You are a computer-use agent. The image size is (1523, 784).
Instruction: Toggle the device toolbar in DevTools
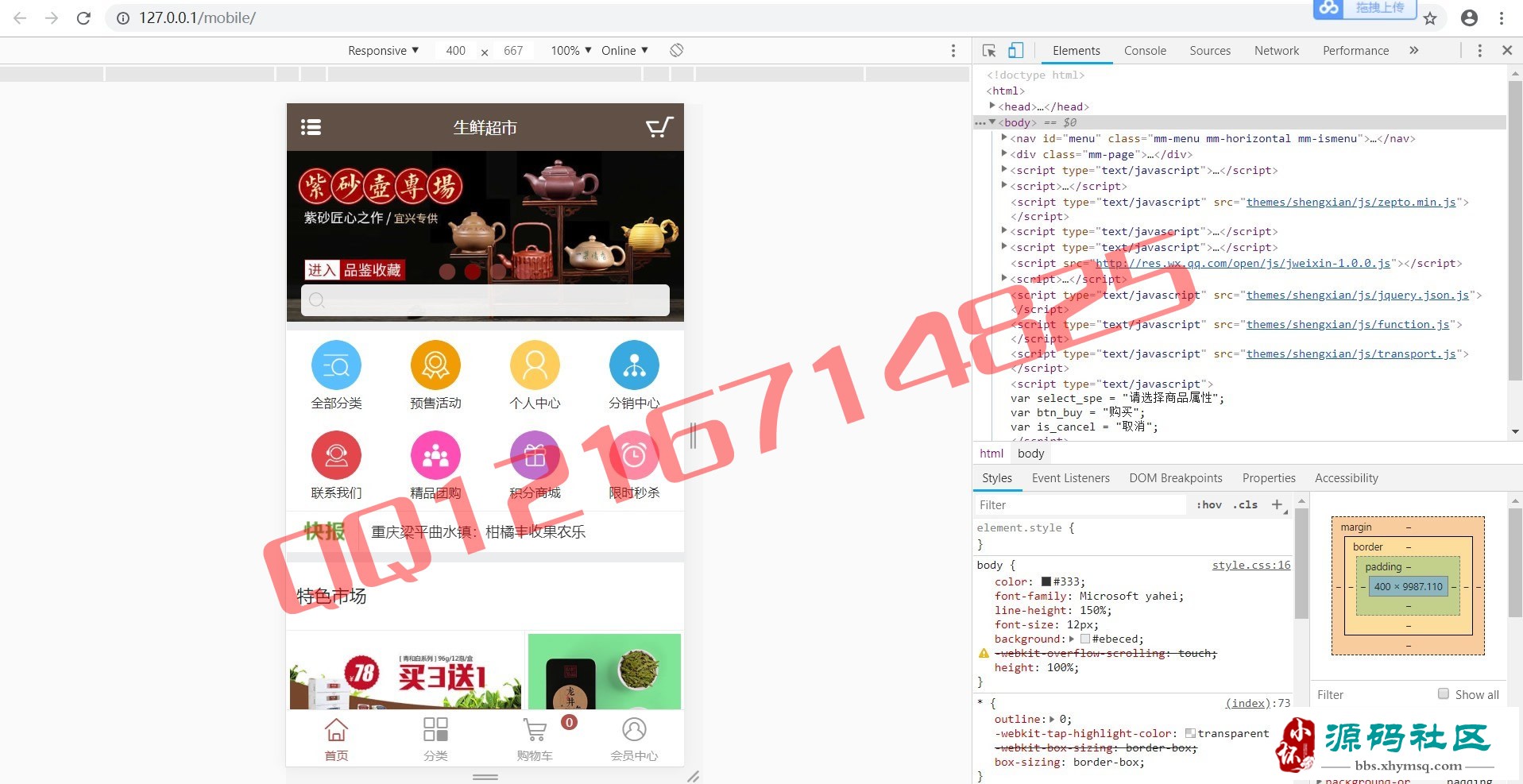(1015, 50)
